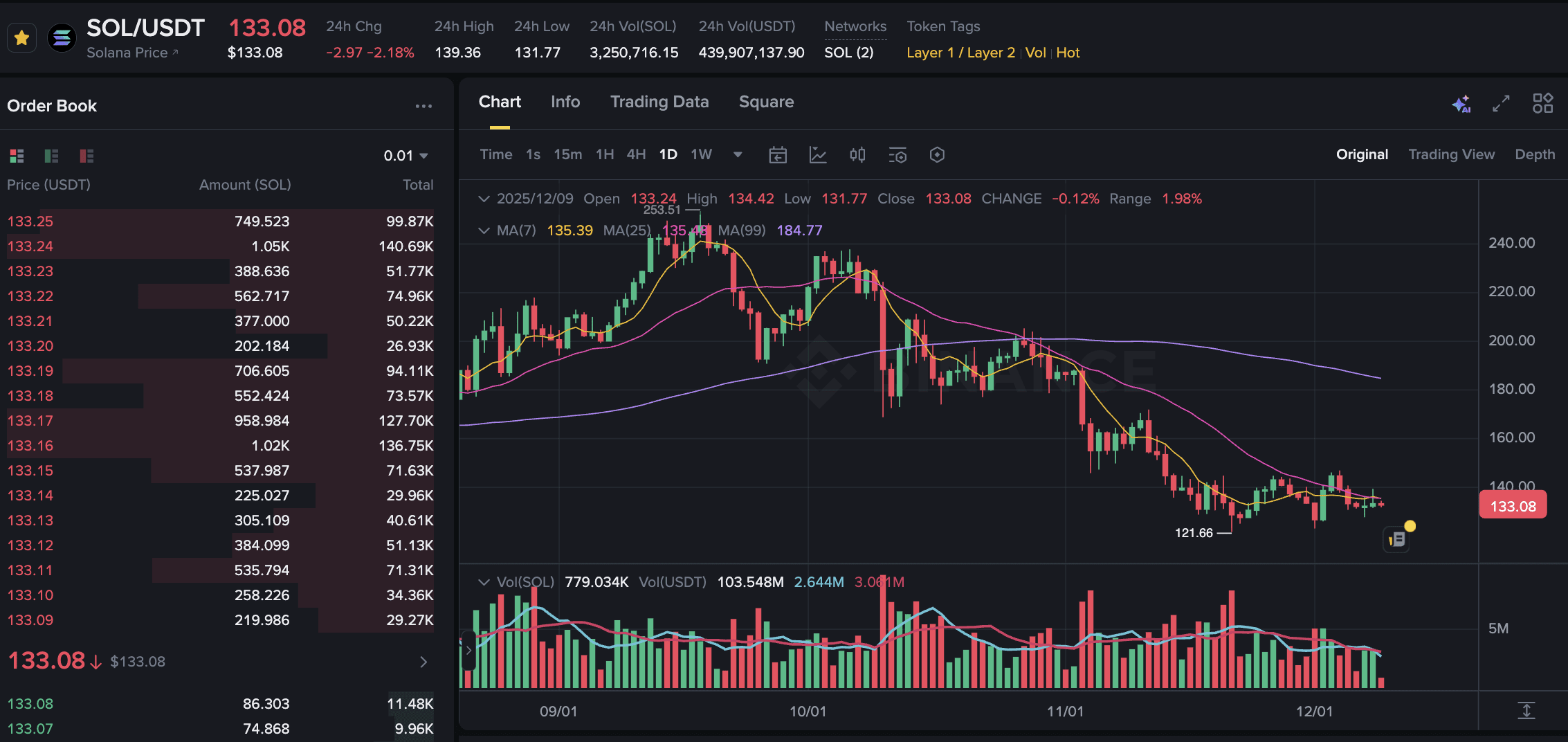
Task: Show combined bids and asks order book view
Action: point(17,156)
